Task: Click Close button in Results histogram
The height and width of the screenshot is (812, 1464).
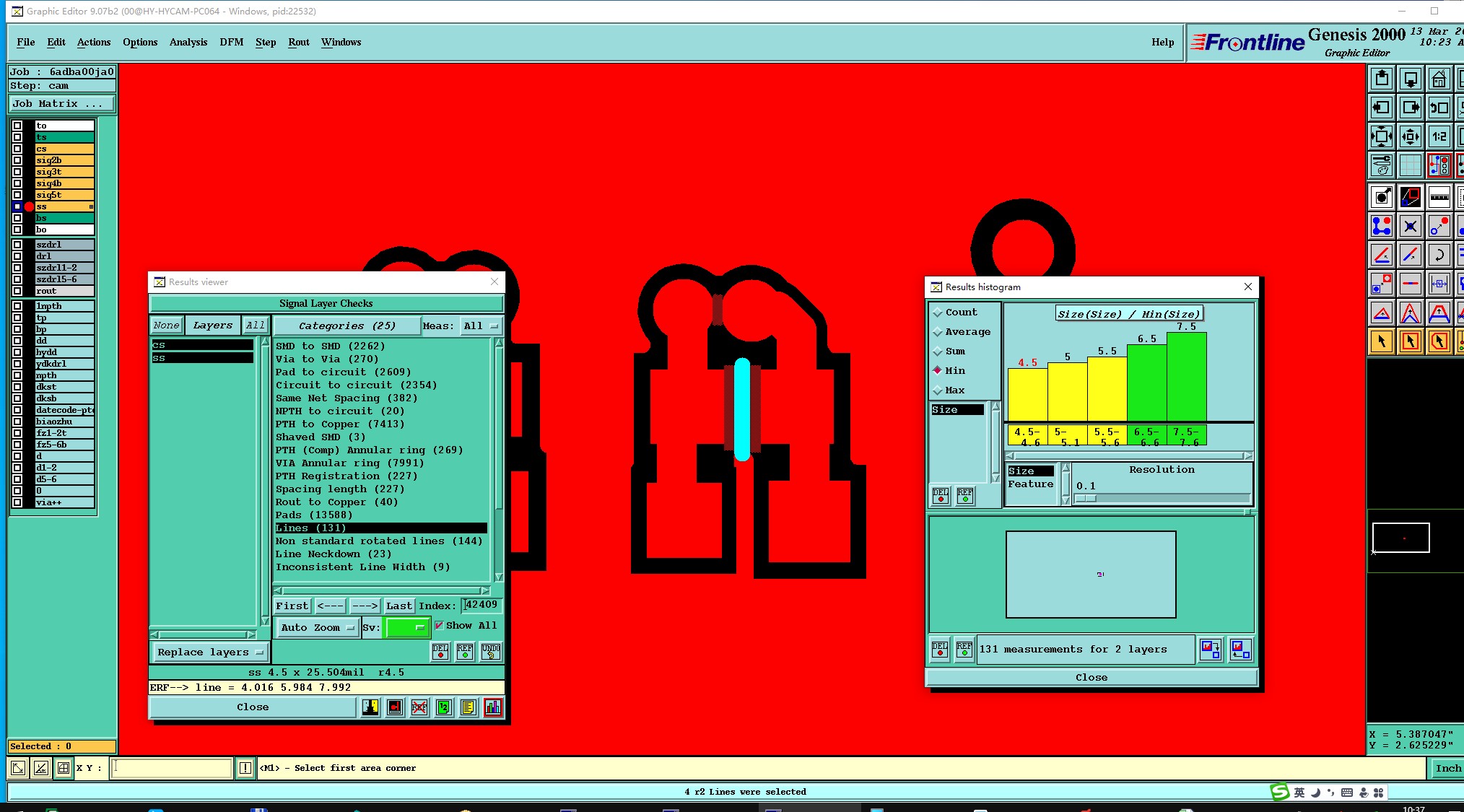Action: (1091, 678)
